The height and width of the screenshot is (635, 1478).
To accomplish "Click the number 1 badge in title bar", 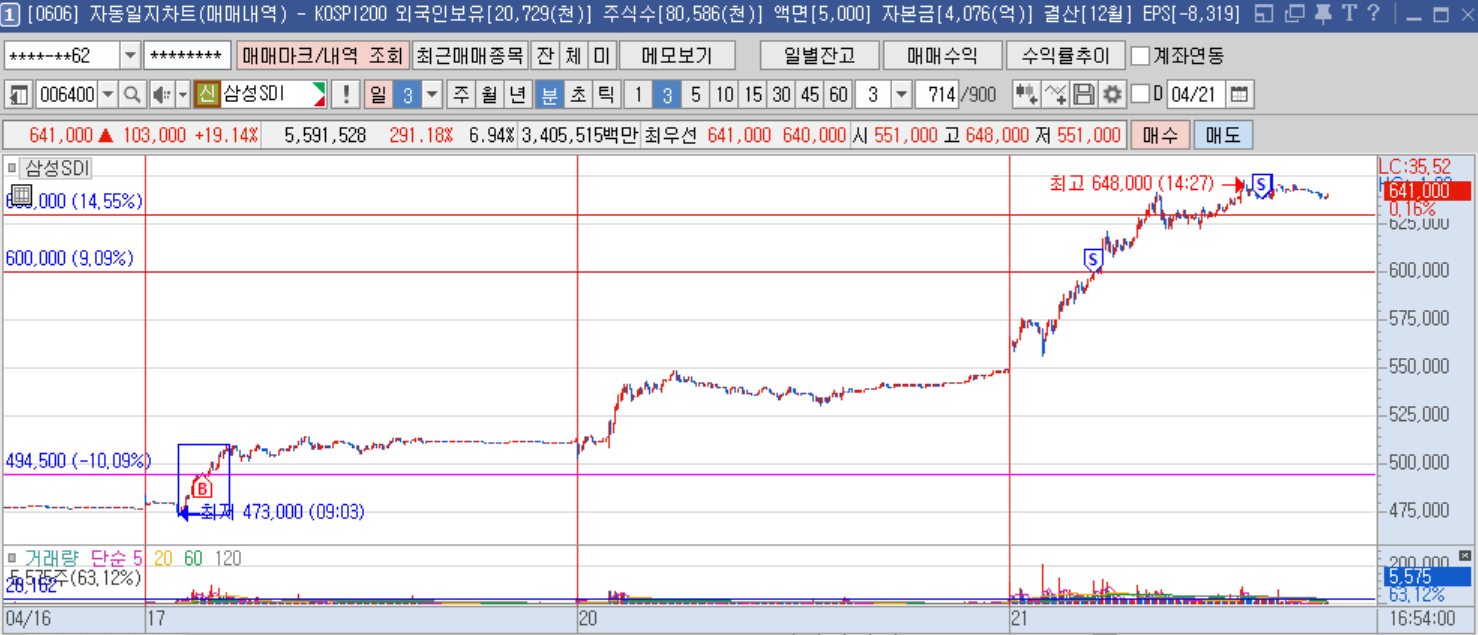I will click(x=11, y=14).
